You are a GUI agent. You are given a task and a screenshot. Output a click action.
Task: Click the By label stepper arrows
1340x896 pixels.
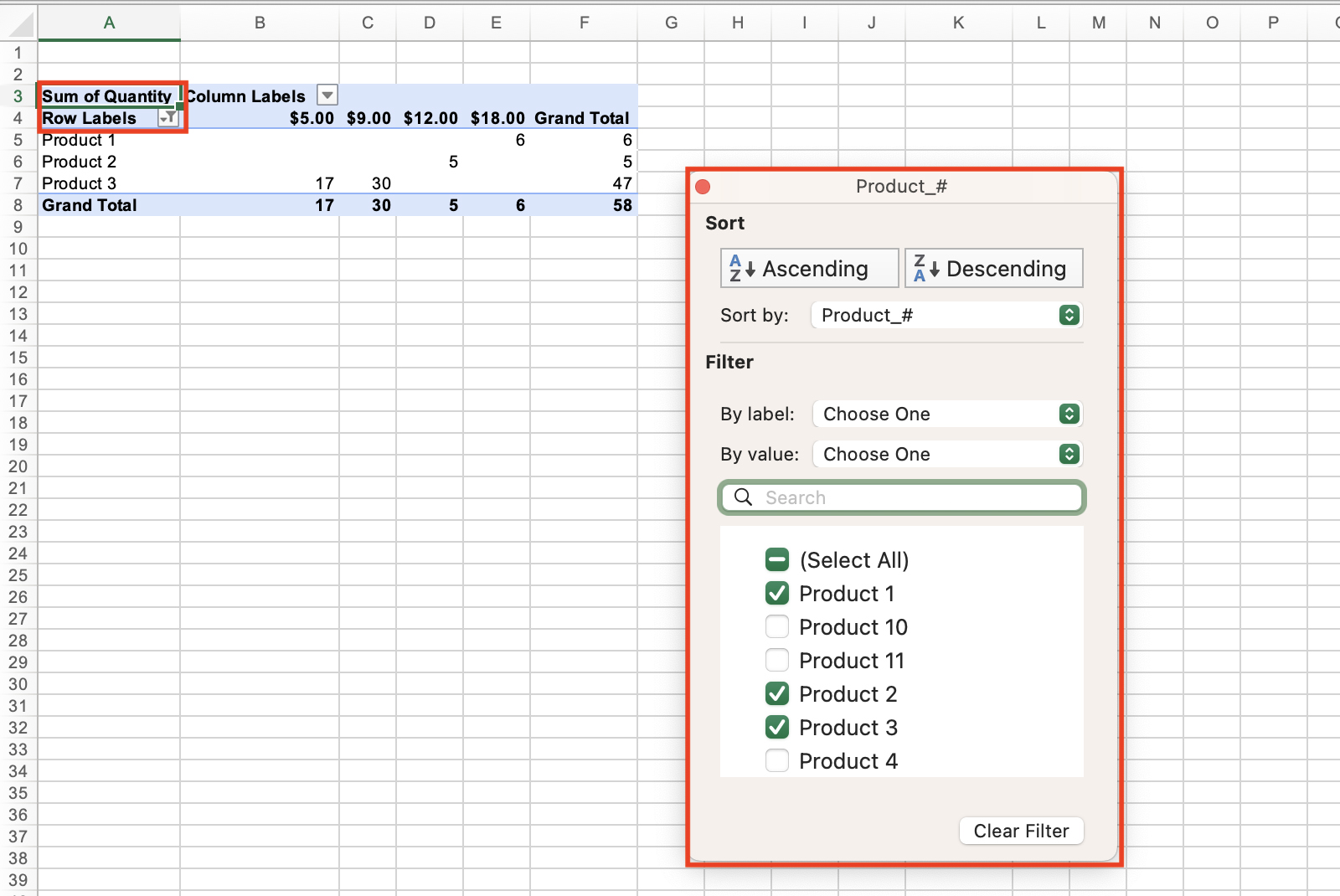(1069, 414)
